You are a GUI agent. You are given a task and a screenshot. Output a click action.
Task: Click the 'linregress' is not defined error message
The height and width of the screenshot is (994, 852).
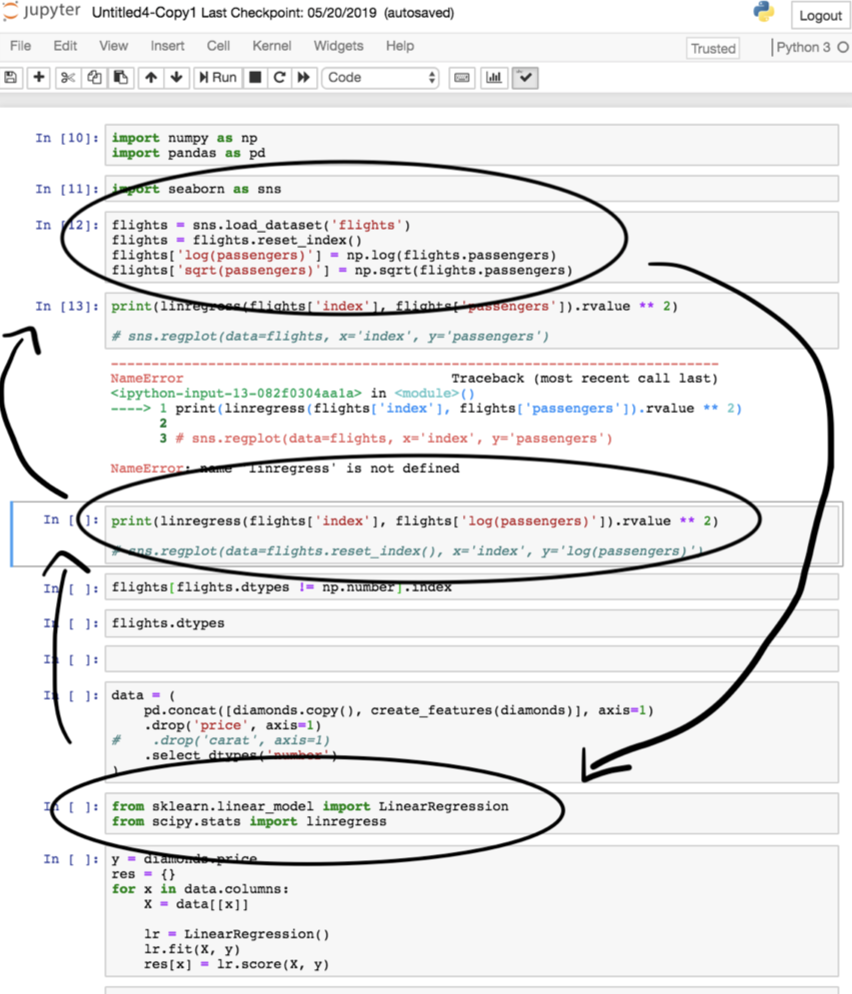point(285,468)
